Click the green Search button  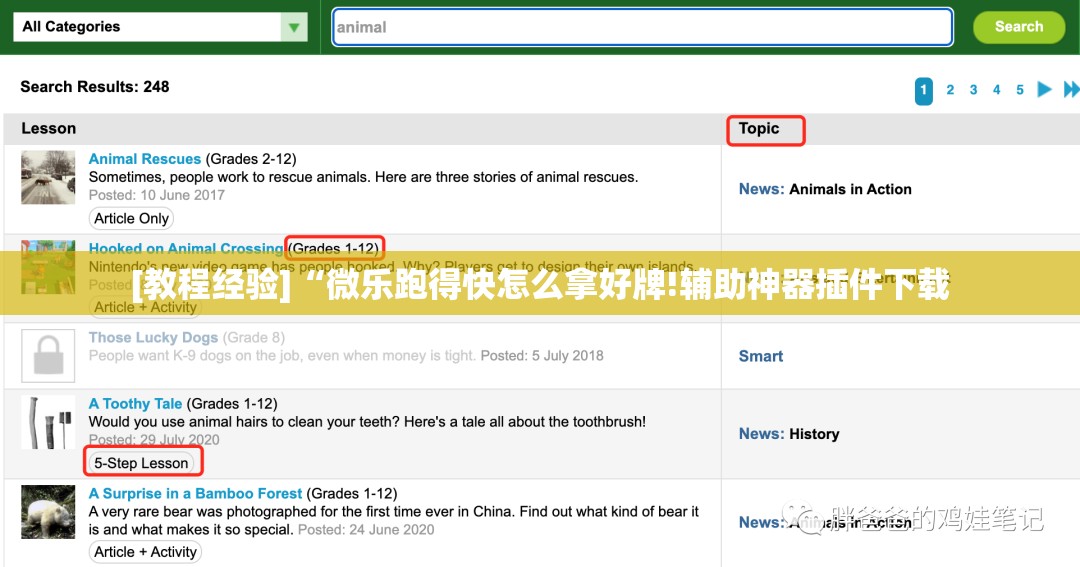click(x=1019, y=27)
